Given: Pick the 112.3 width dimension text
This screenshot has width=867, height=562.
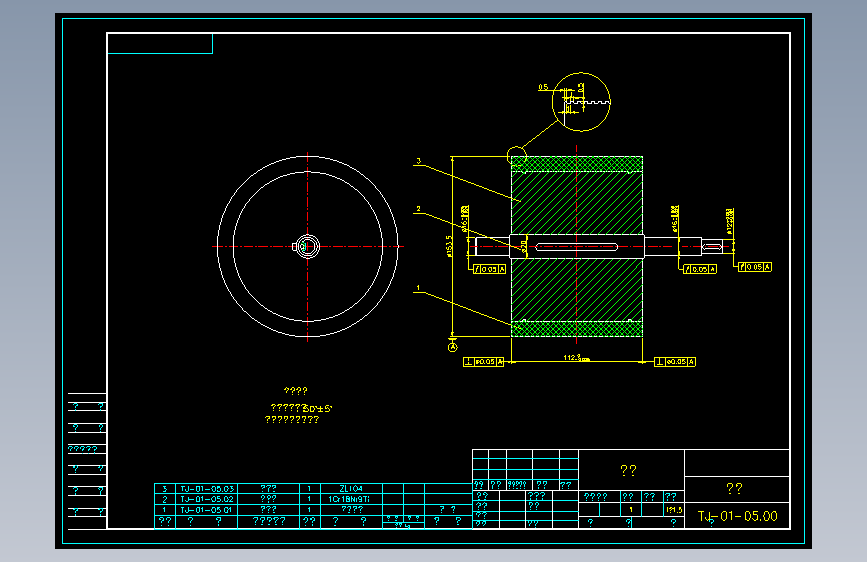Looking at the screenshot, I should point(576,358).
